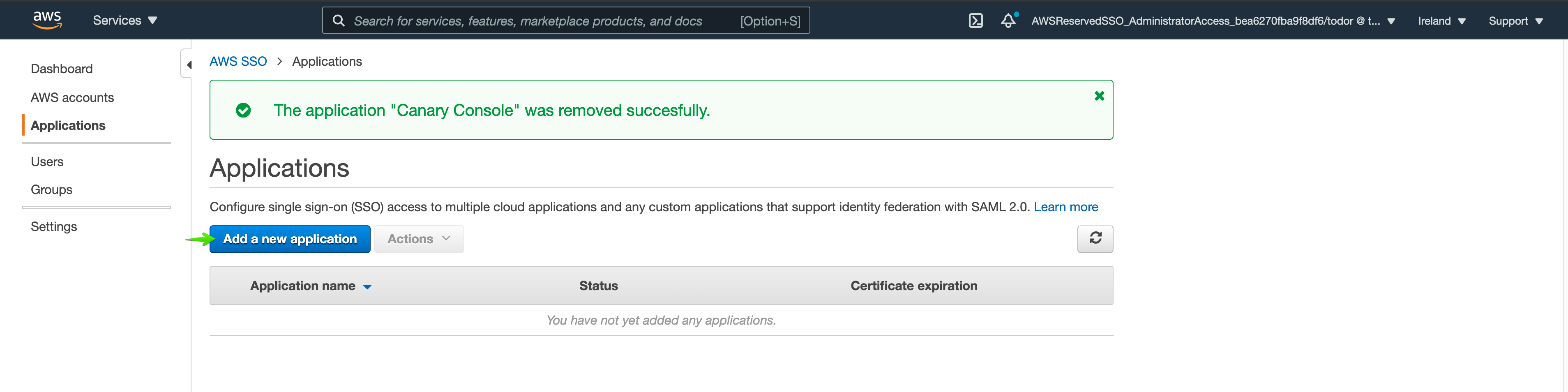Viewport: 1568px width, 392px height.
Task: Expand the Support menu
Action: (1515, 21)
